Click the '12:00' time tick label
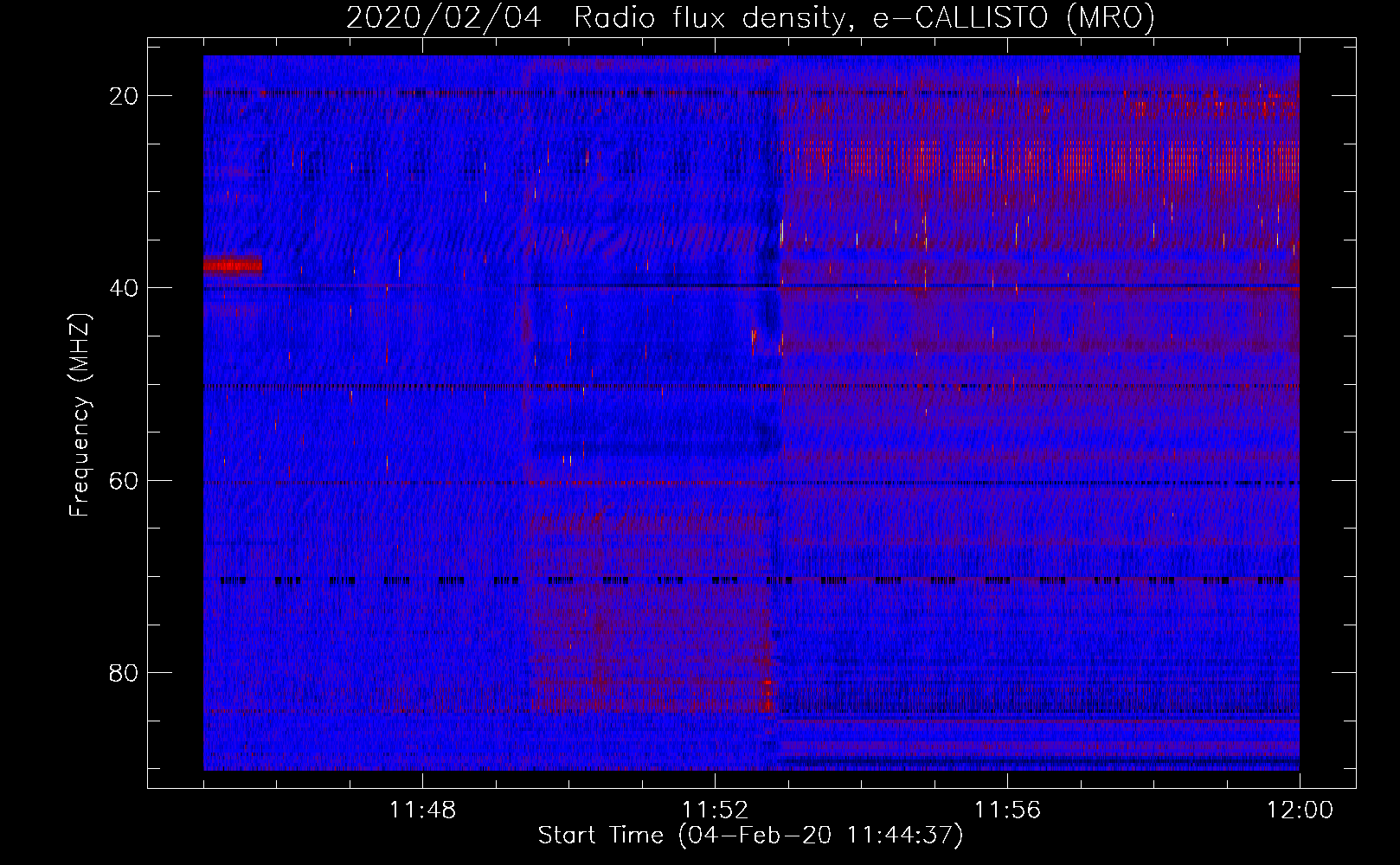Screen dimensions: 1400x865 click(x=1300, y=810)
